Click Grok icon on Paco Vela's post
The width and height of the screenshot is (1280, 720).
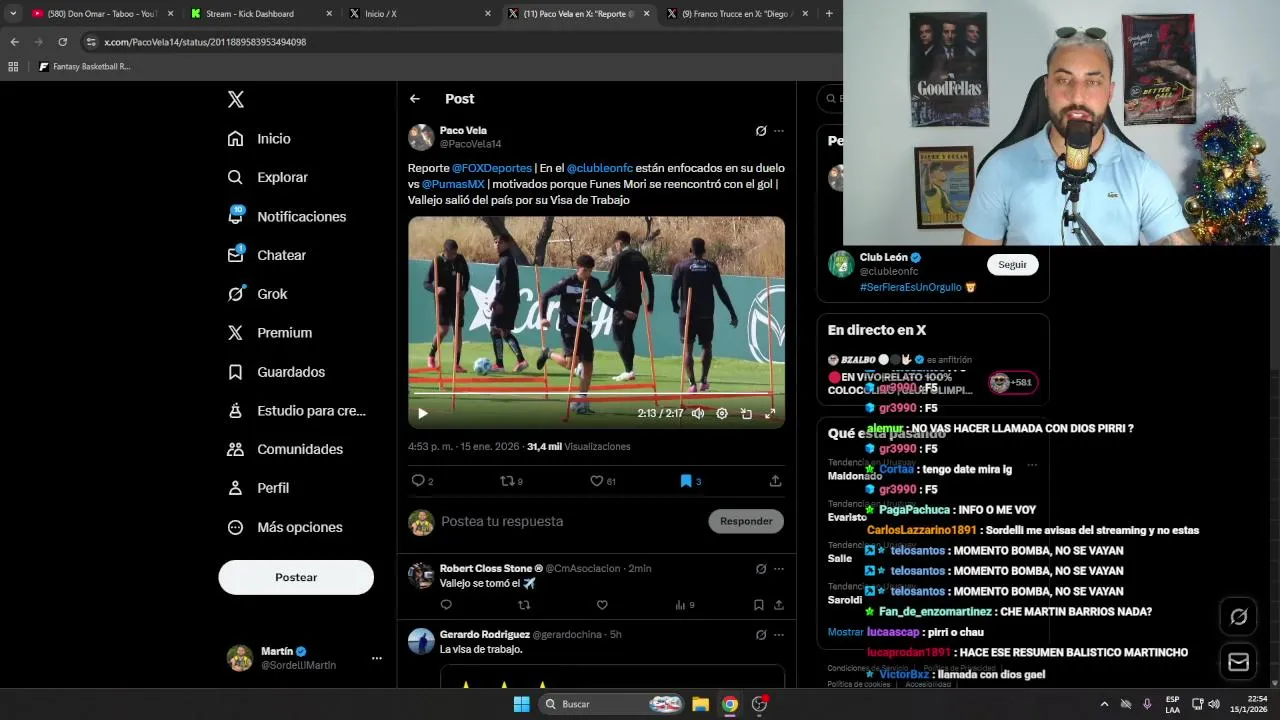pos(761,131)
